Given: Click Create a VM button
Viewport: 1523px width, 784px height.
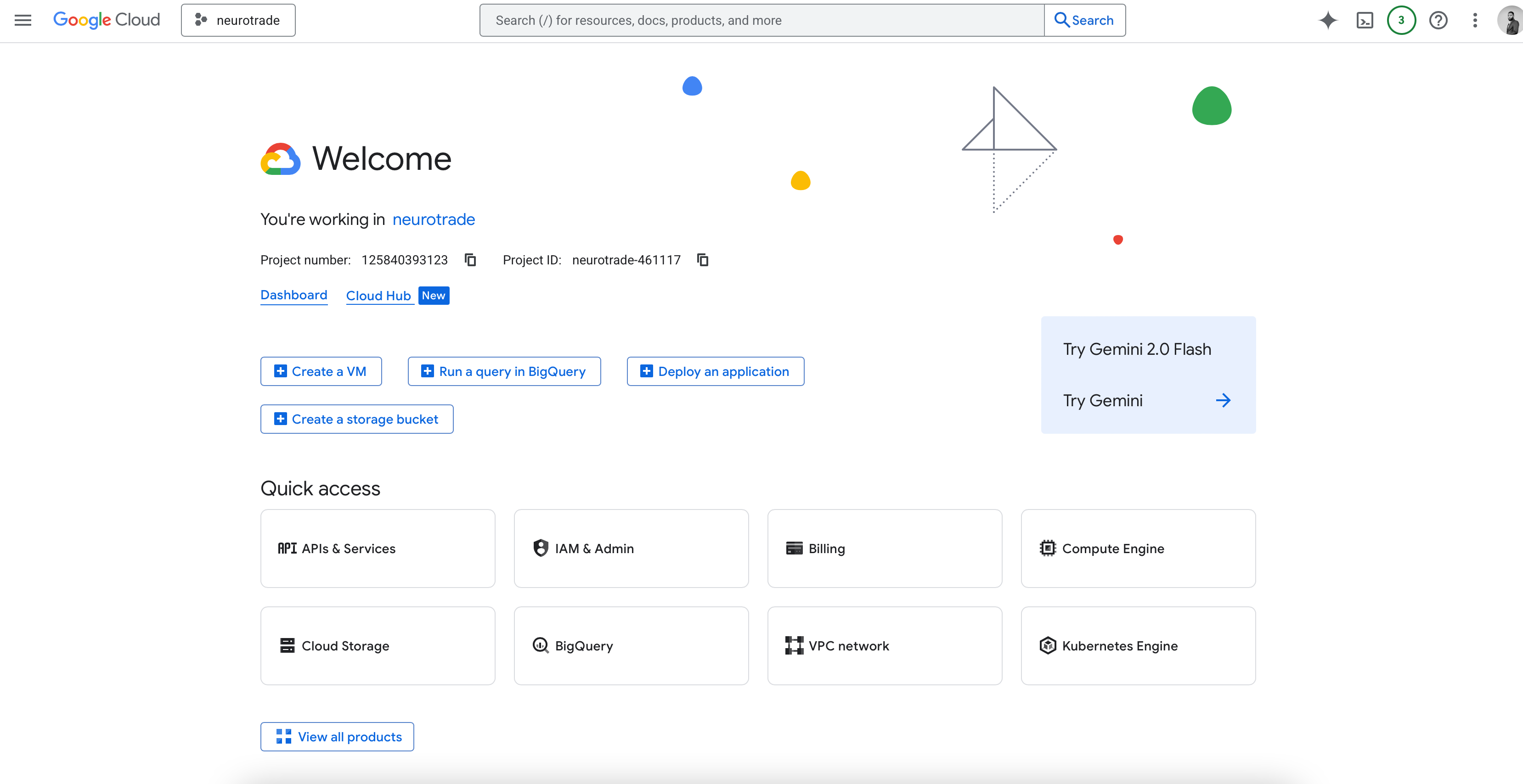Looking at the screenshot, I should (321, 371).
